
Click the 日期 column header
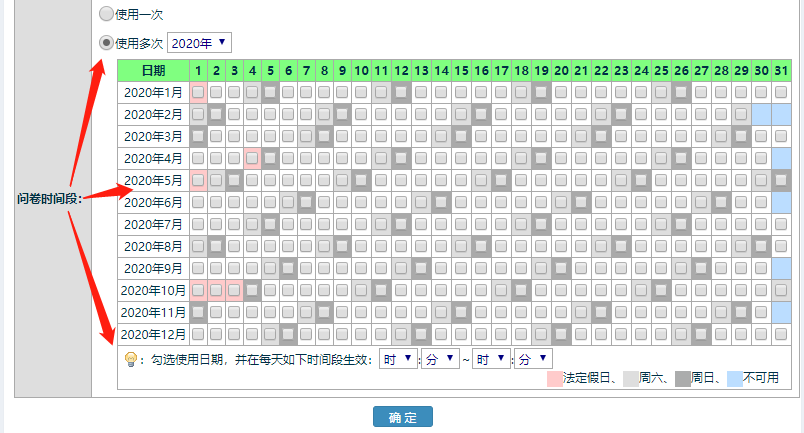pyautogui.click(x=153, y=70)
